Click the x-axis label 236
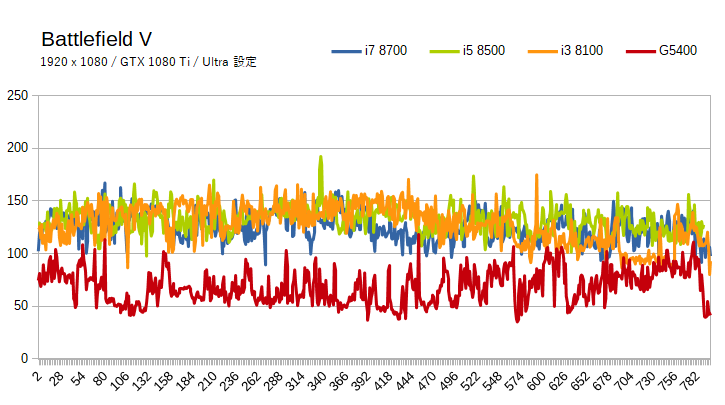Screen dimensions: 725x405 [x=228, y=381]
